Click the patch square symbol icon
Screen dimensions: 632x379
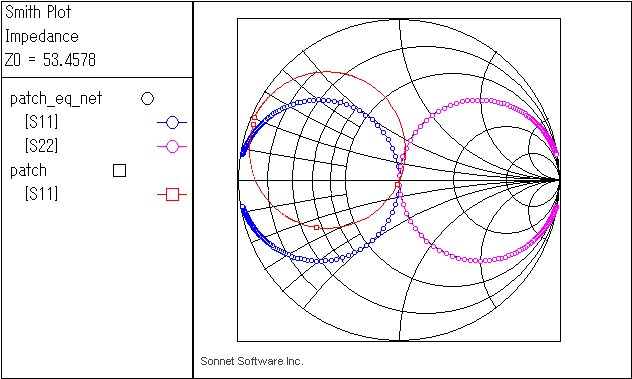click(119, 171)
